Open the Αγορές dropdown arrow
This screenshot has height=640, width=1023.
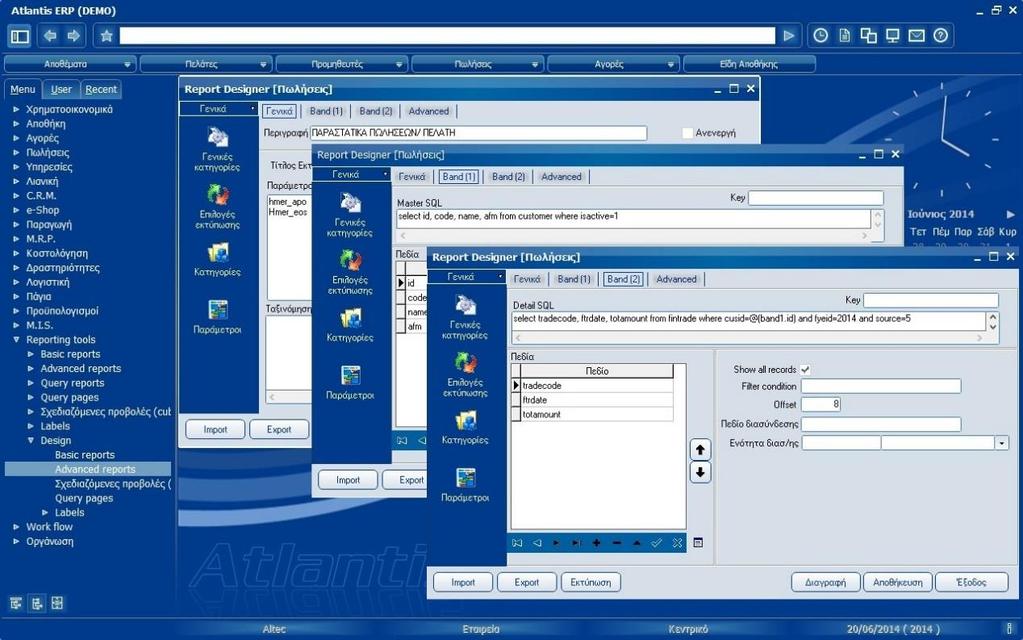(670, 65)
